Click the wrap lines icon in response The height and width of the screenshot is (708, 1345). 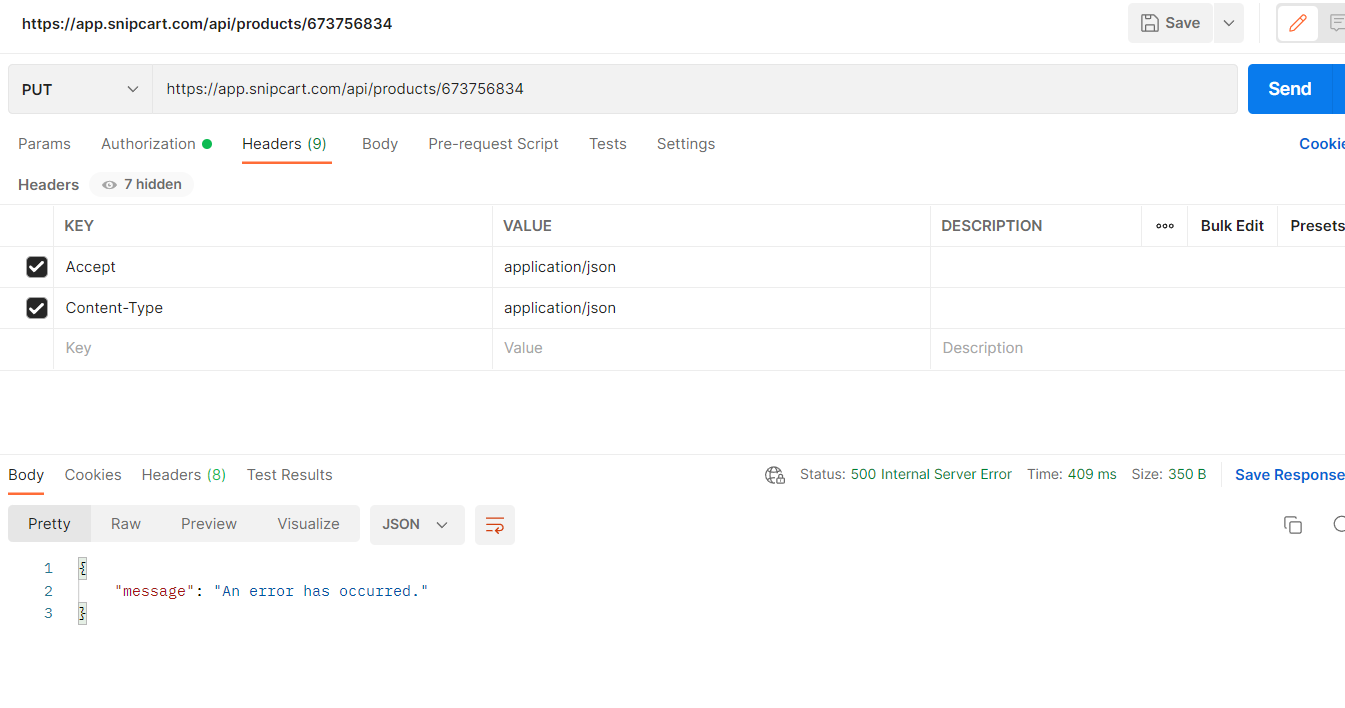[x=494, y=525]
